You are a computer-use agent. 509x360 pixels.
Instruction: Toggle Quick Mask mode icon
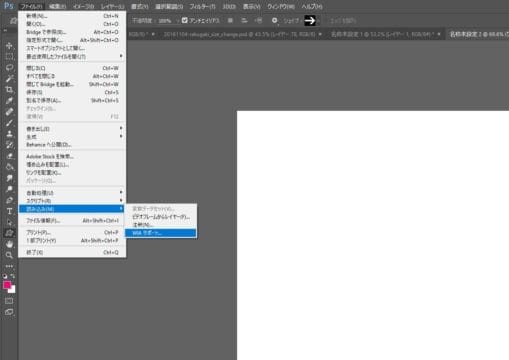point(9,301)
